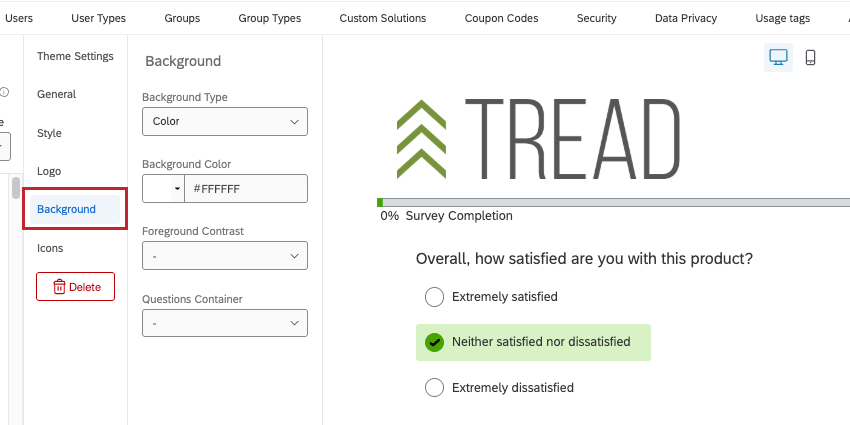Expand the Foreground Contrast dropdown
Viewport: 850px width, 425px height.
click(x=224, y=256)
